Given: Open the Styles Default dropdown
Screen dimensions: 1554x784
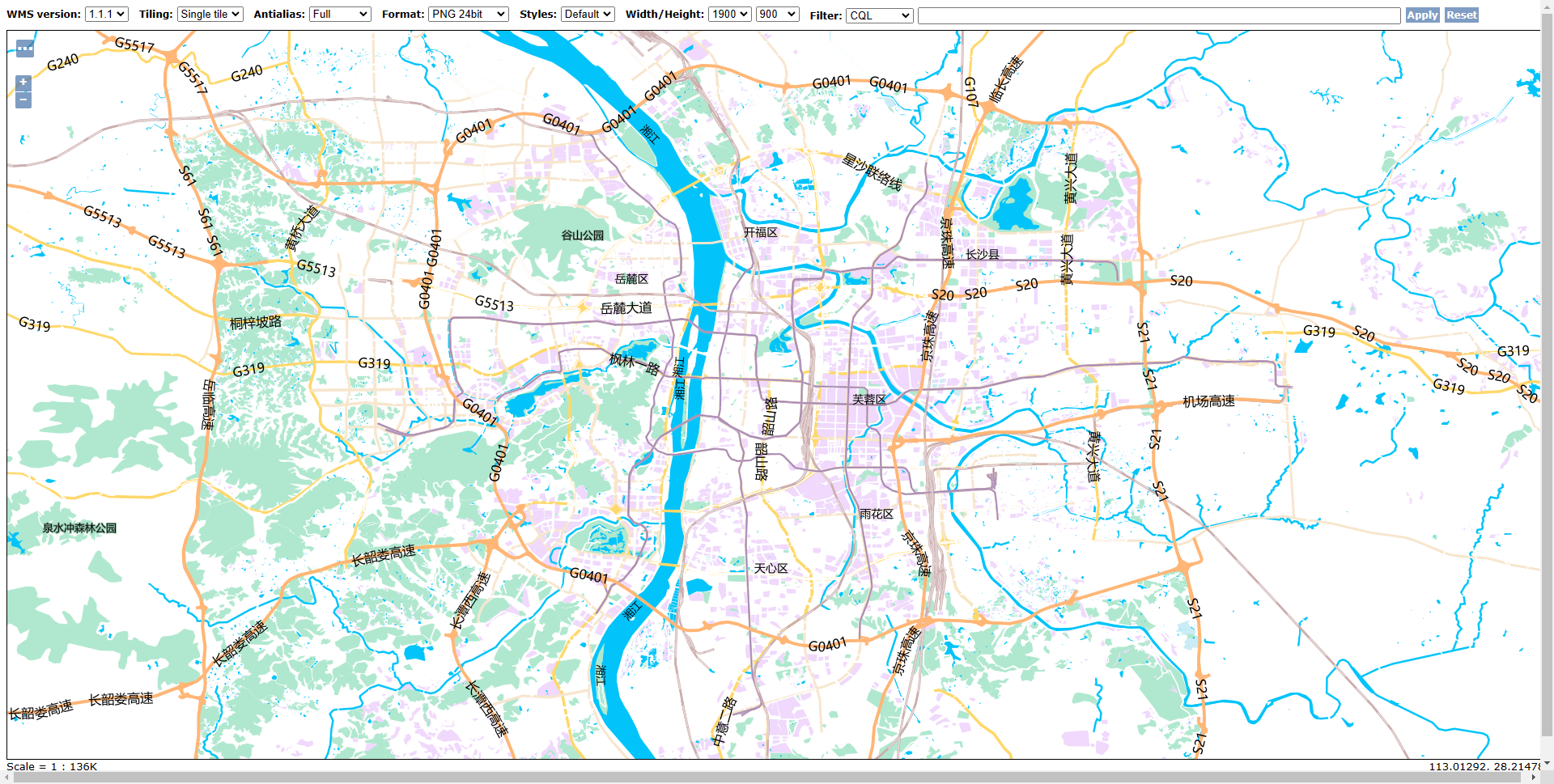Looking at the screenshot, I should [588, 15].
